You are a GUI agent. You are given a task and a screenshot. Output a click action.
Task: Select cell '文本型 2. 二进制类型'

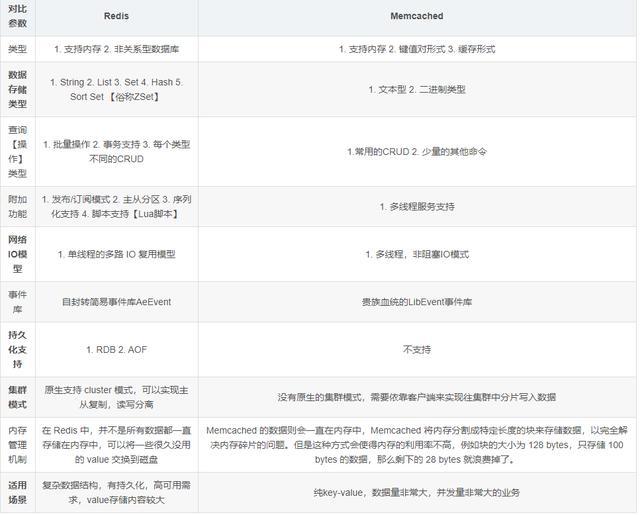click(417, 89)
